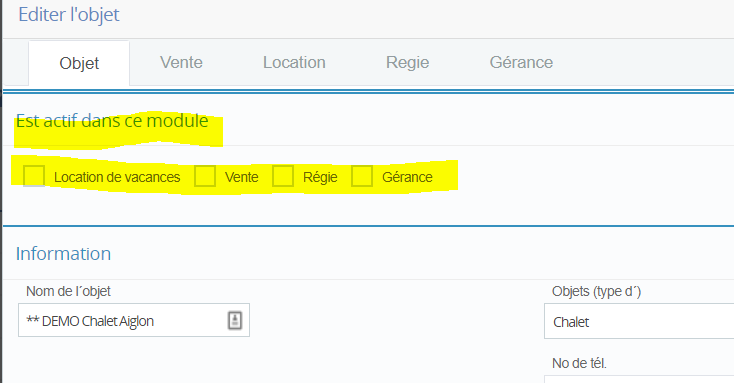
Task: Open the Gérance tab
Action: click(x=521, y=62)
